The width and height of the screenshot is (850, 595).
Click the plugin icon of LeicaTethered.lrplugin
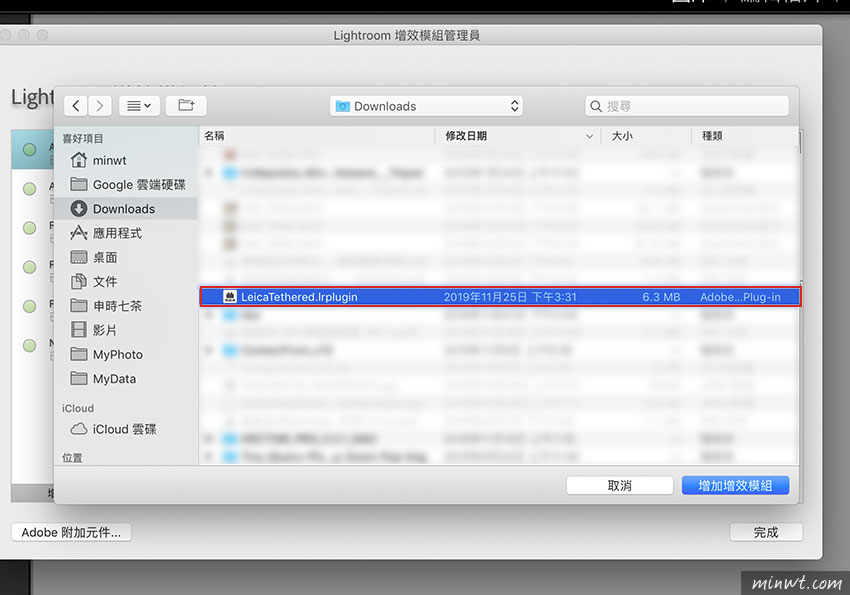(230, 296)
